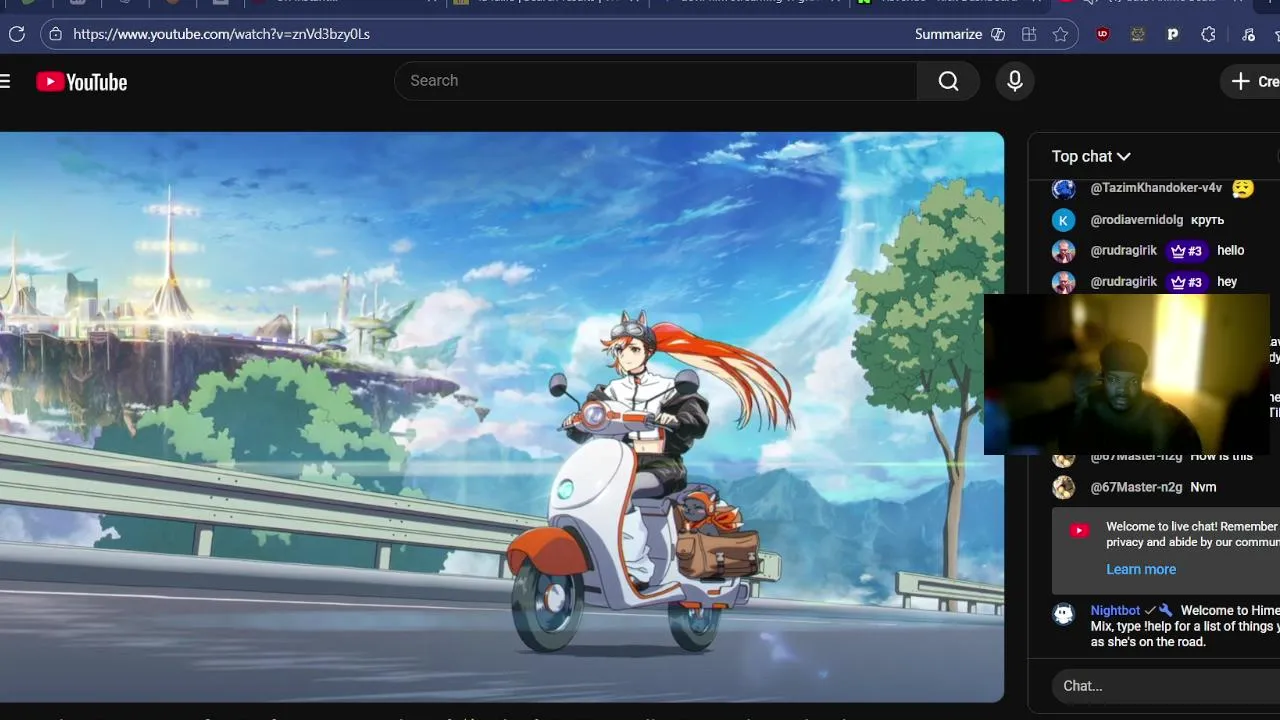Open the uBlock Origin extension icon

coord(1103,34)
